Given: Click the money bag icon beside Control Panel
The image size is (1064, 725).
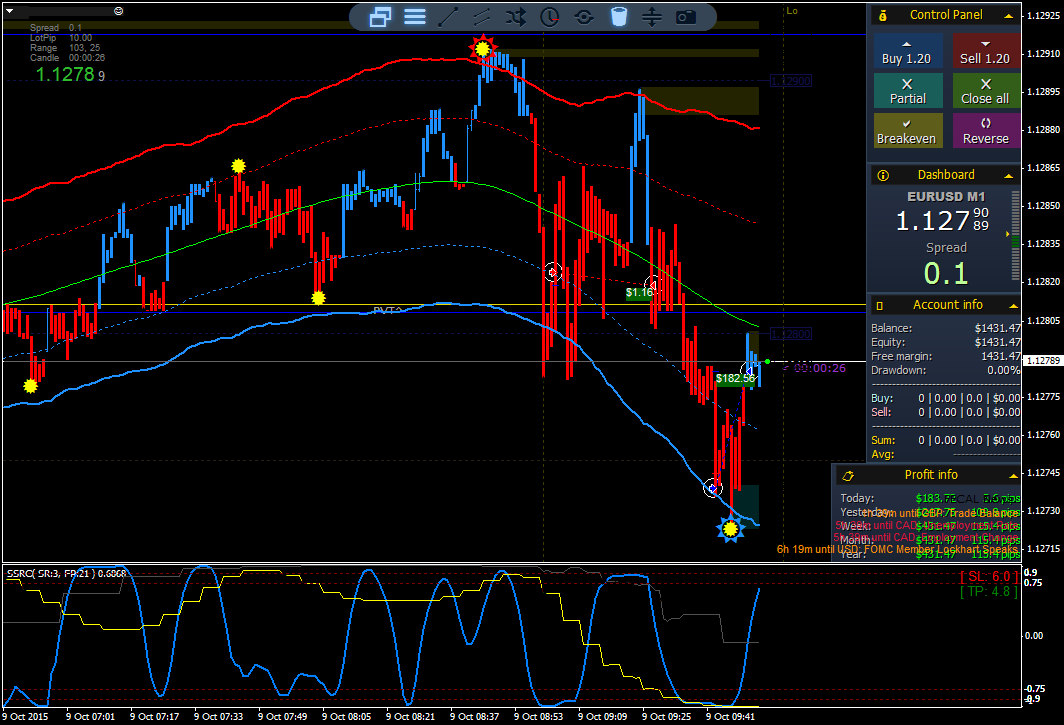Looking at the screenshot, I should click(x=883, y=15).
